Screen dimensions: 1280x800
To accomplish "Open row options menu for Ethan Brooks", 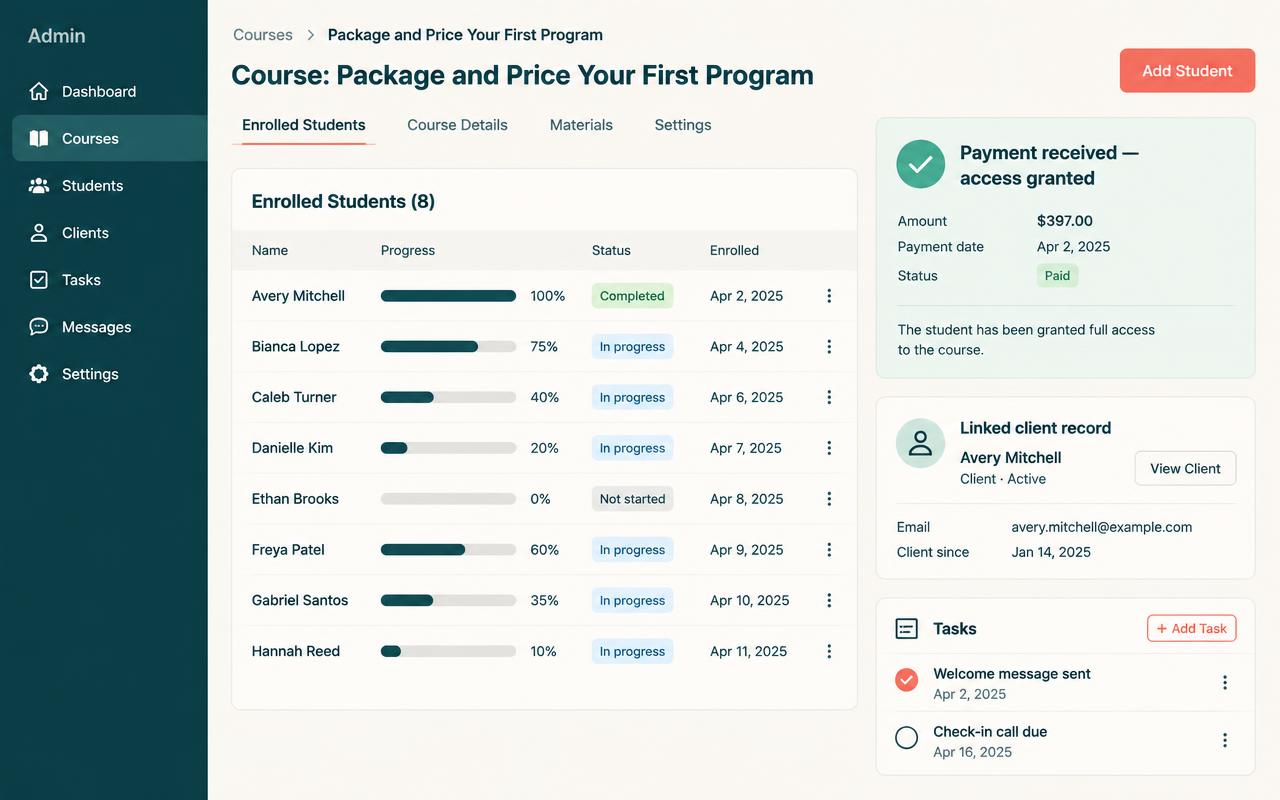I will [x=829, y=499].
